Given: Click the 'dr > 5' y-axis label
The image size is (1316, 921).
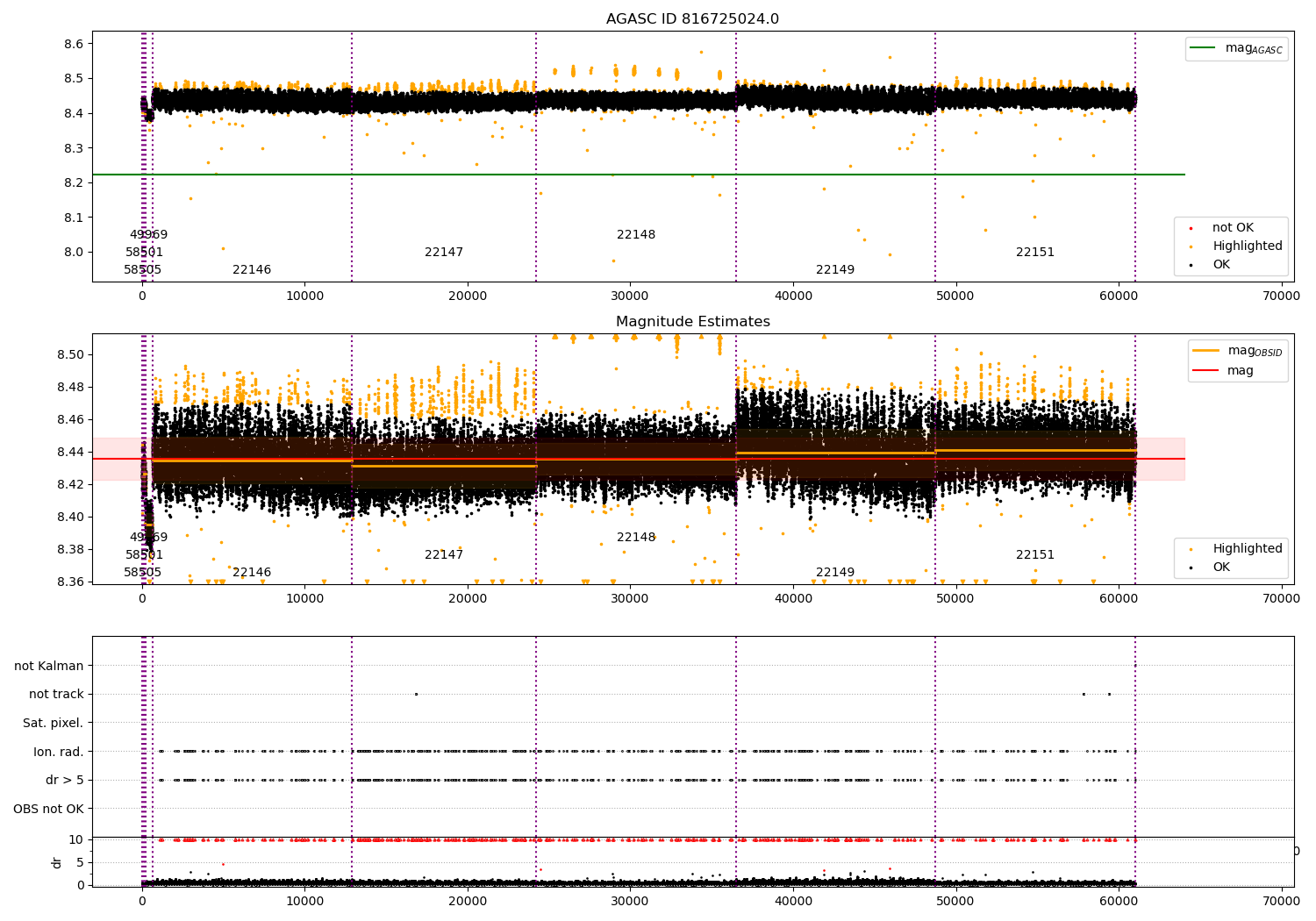Looking at the screenshot, I should (65, 780).
